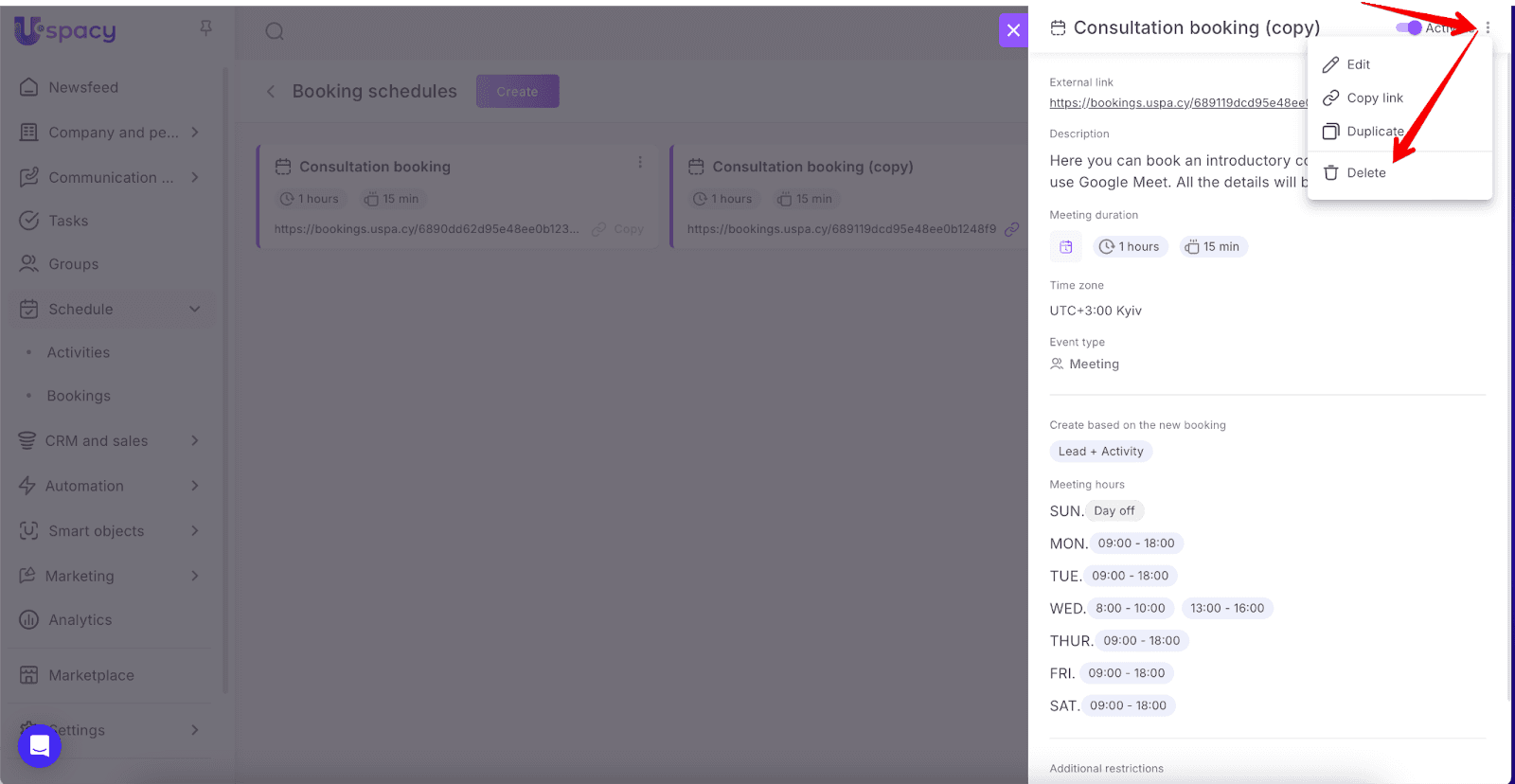The width and height of the screenshot is (1515, 784).
Task: Choose Delete in the dropdown menu
Action: click(1365, 172)
